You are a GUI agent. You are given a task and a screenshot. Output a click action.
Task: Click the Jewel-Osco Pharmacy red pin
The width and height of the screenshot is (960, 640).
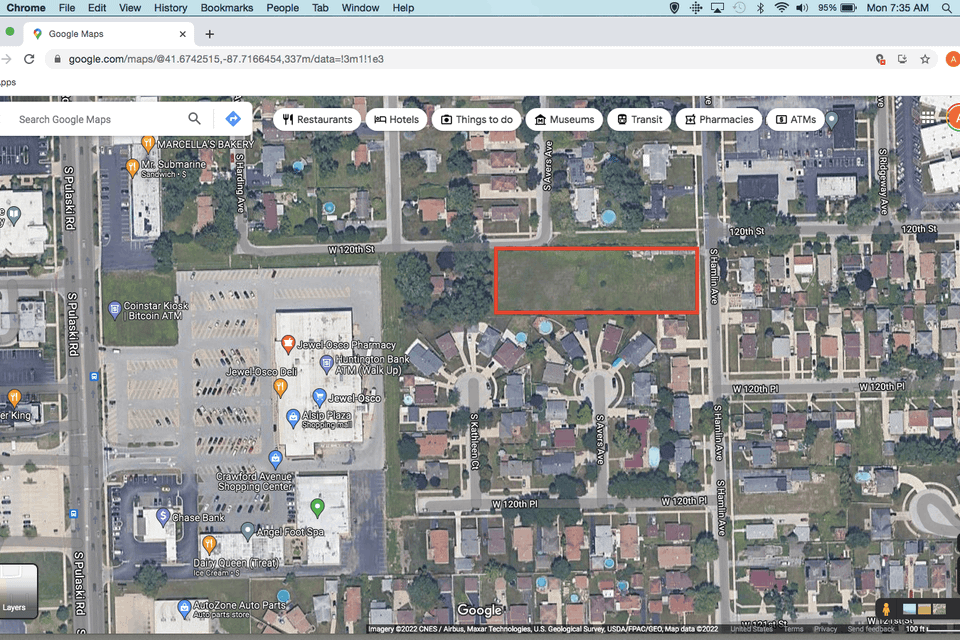tap(288, 345)
